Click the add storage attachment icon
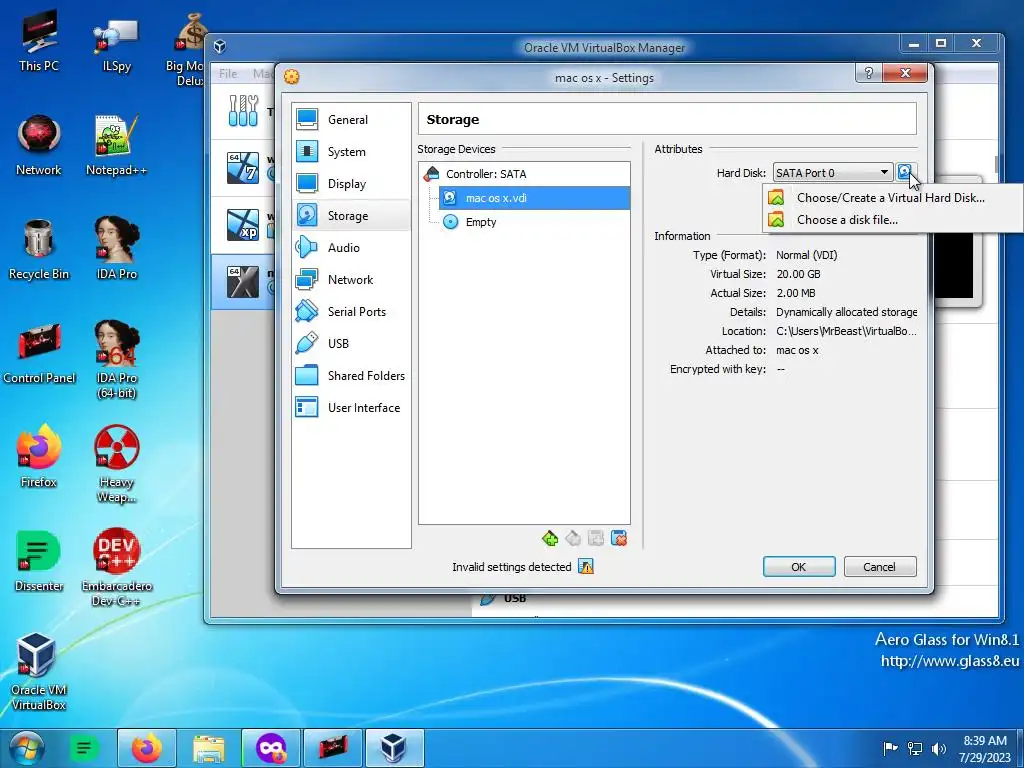The image size is (1024, 768). coord(596,538)
